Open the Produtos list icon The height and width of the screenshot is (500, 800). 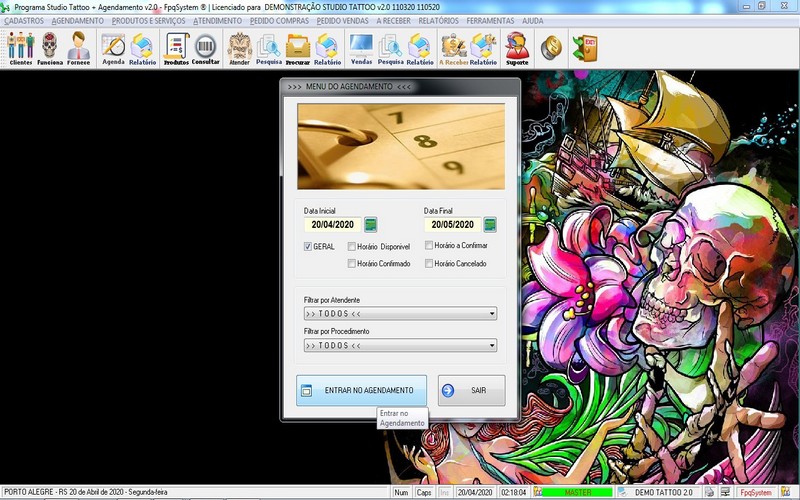point(176,48)
